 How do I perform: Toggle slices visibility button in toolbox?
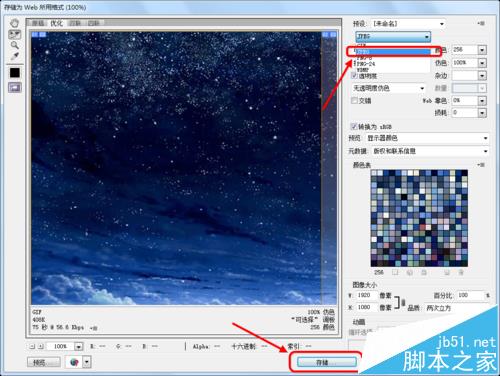point(15,87)
